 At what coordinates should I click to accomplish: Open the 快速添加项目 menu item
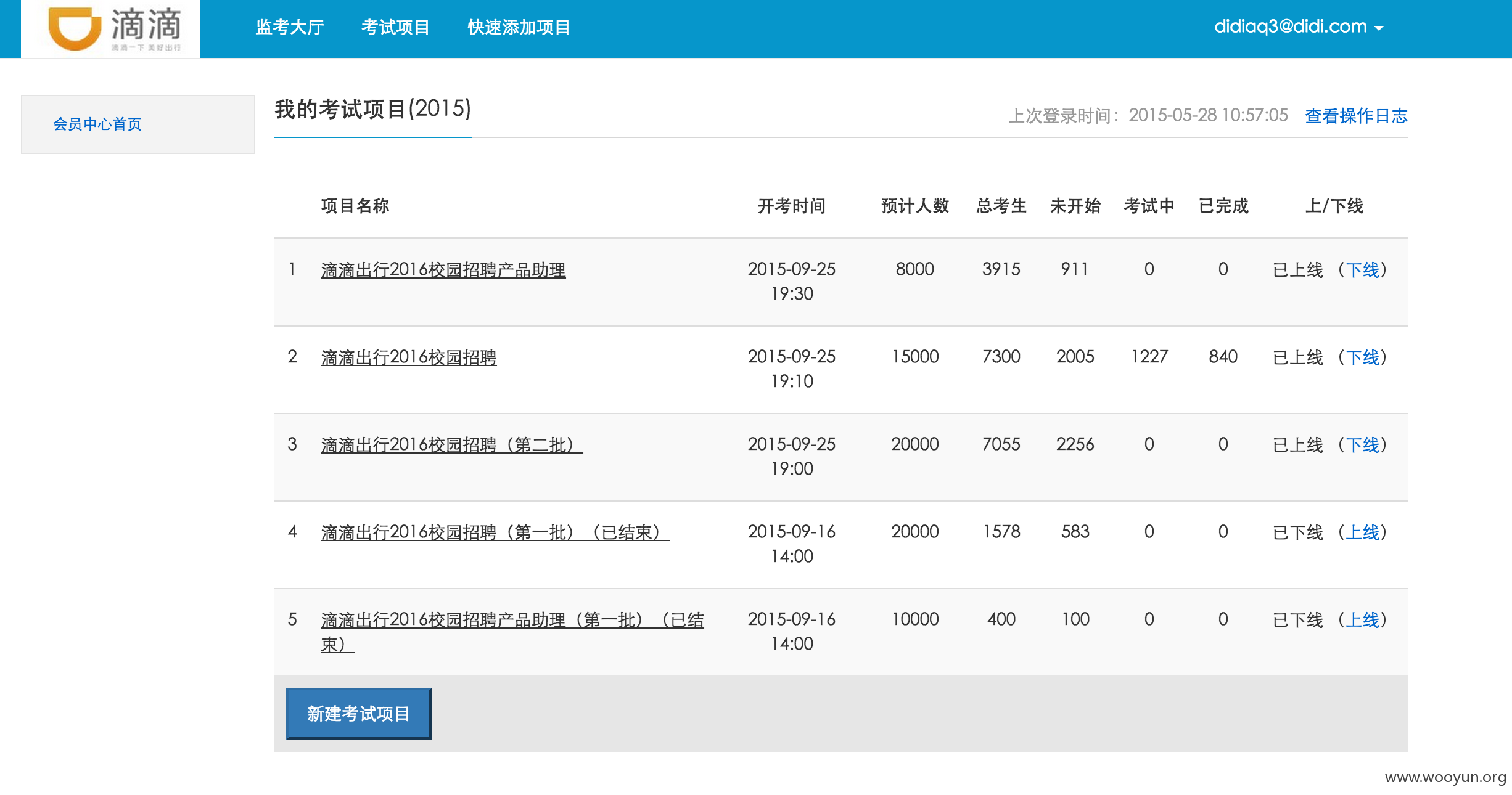pyautogui.click(x=519, y=27)
